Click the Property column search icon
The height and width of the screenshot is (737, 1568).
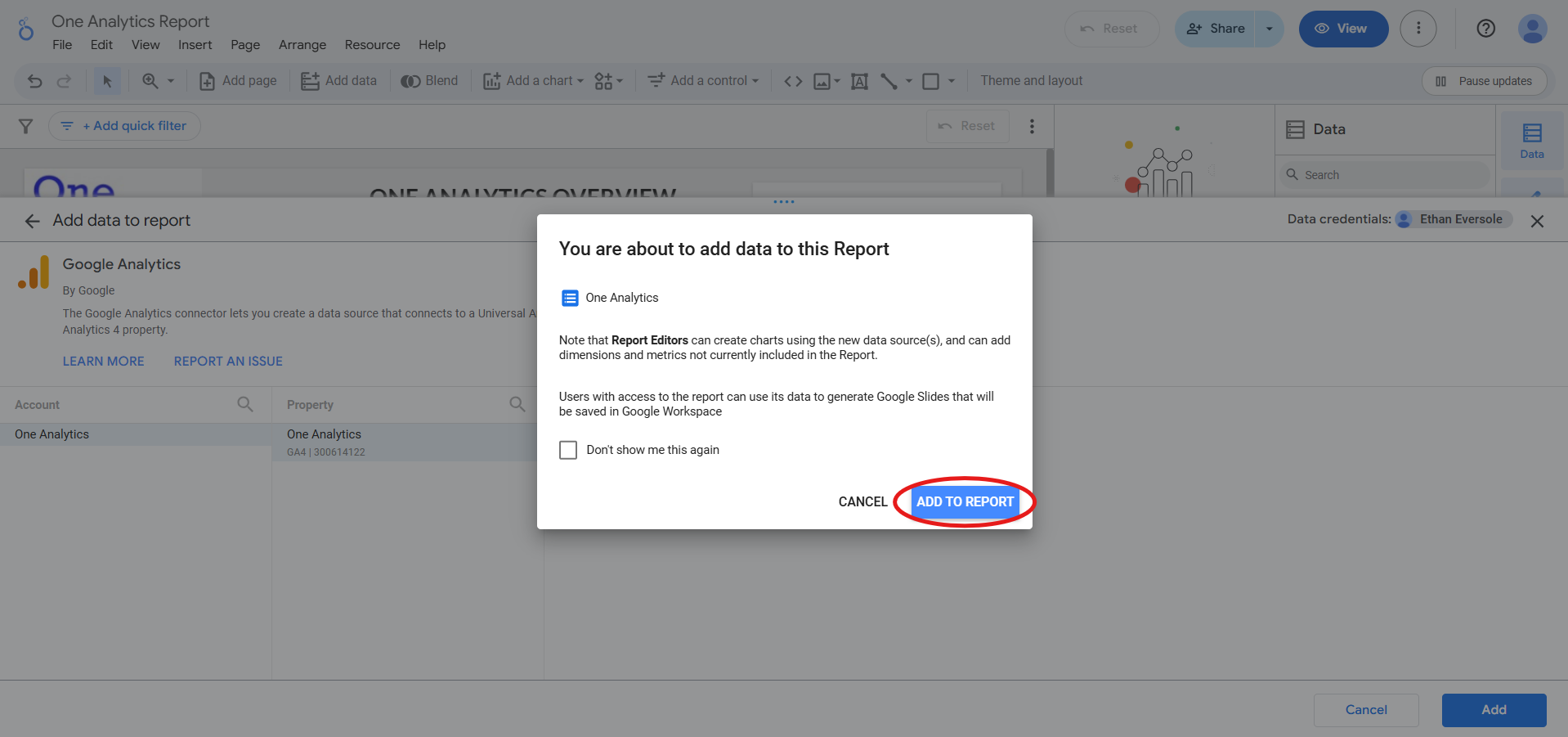tap(517, 404)
